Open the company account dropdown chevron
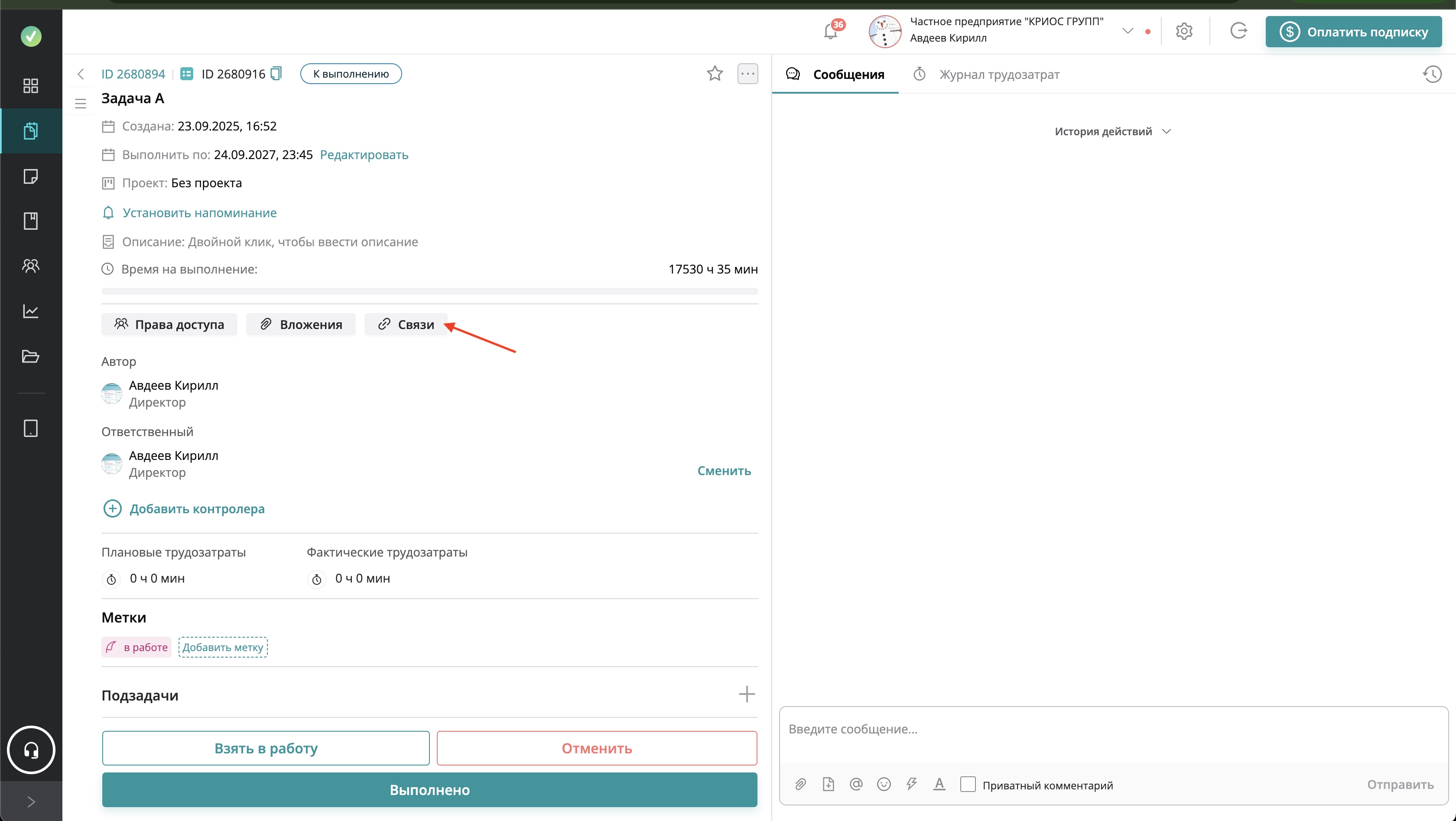The image size is (1456, 821). (1128, 31)
